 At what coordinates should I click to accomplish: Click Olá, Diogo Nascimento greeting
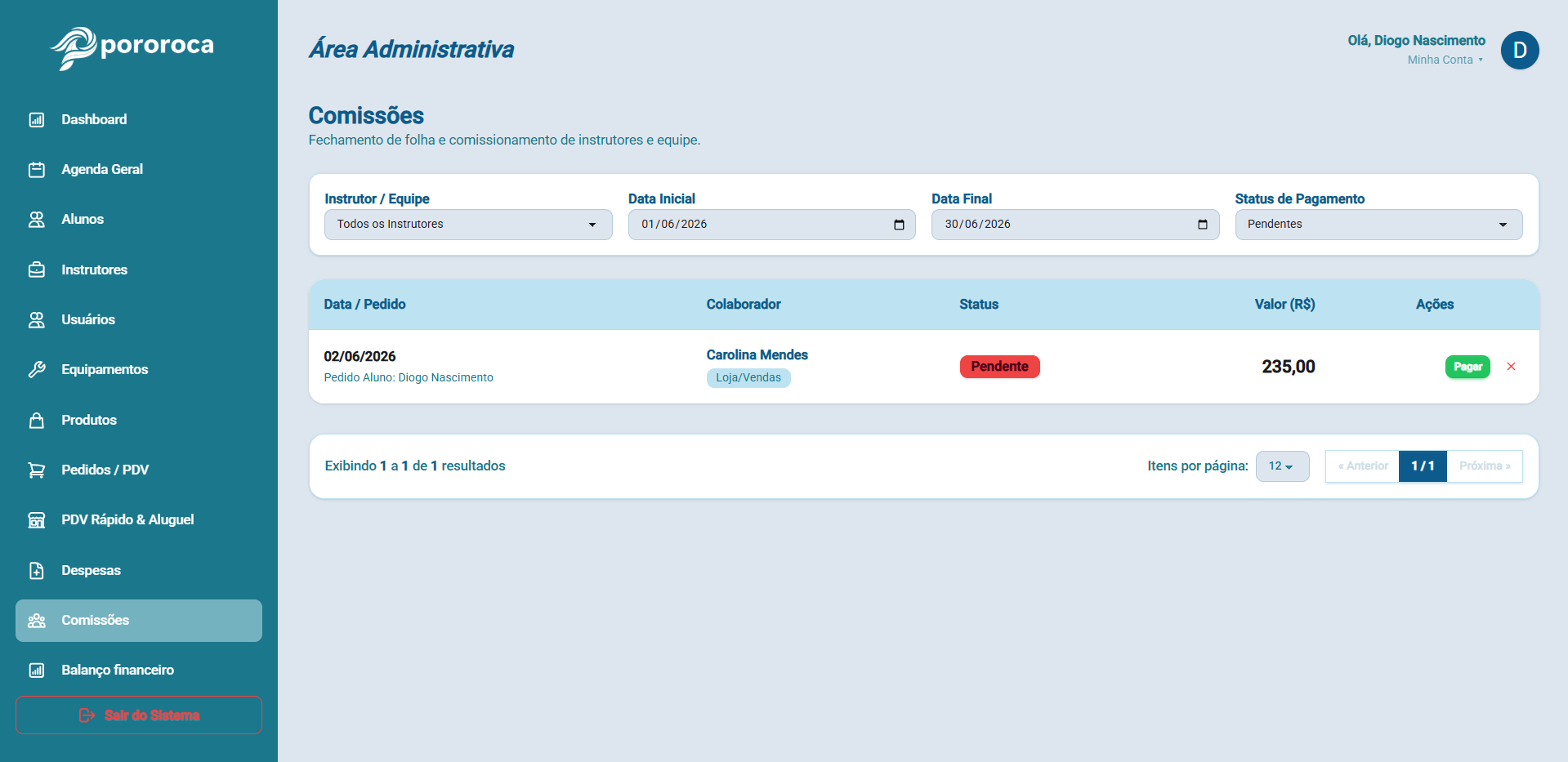coord(1416,41)
